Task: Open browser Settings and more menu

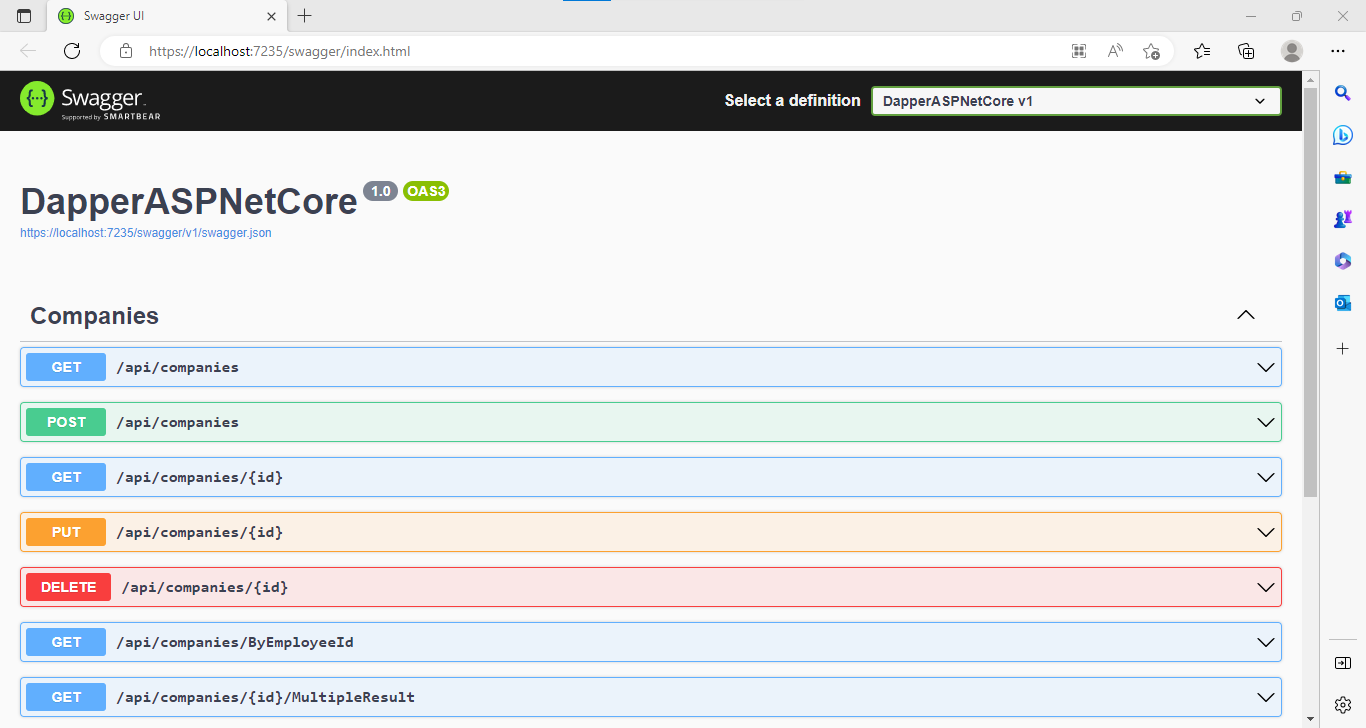Action: 1338,51
